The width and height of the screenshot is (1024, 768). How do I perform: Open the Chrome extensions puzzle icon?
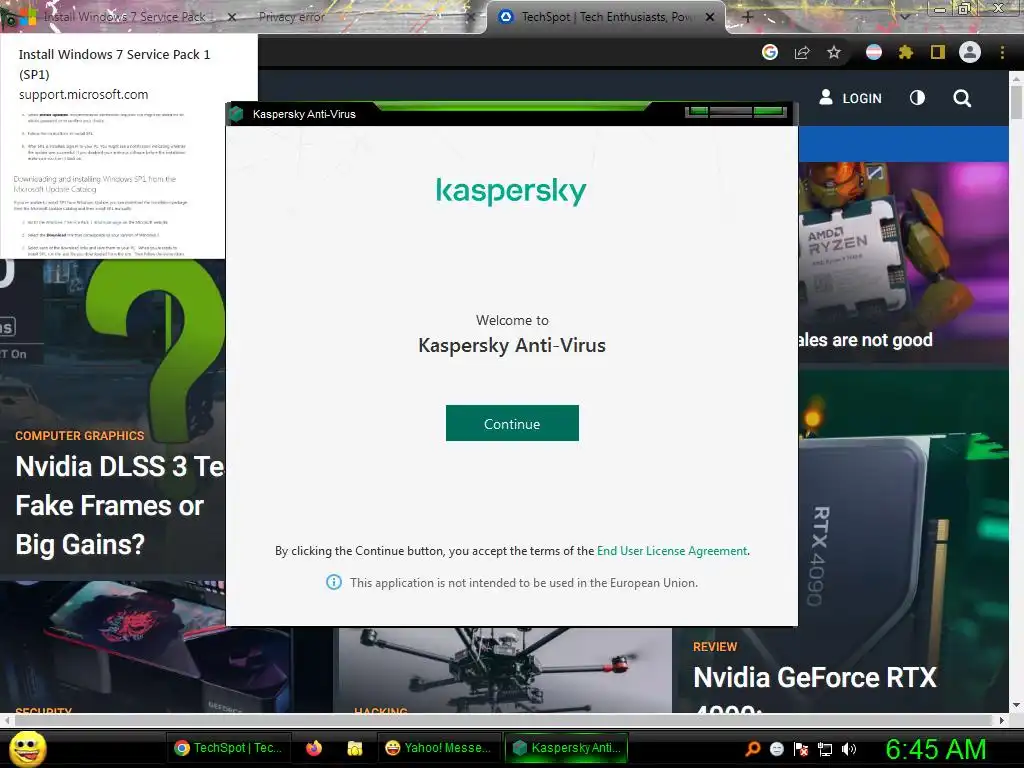[905, 52]
